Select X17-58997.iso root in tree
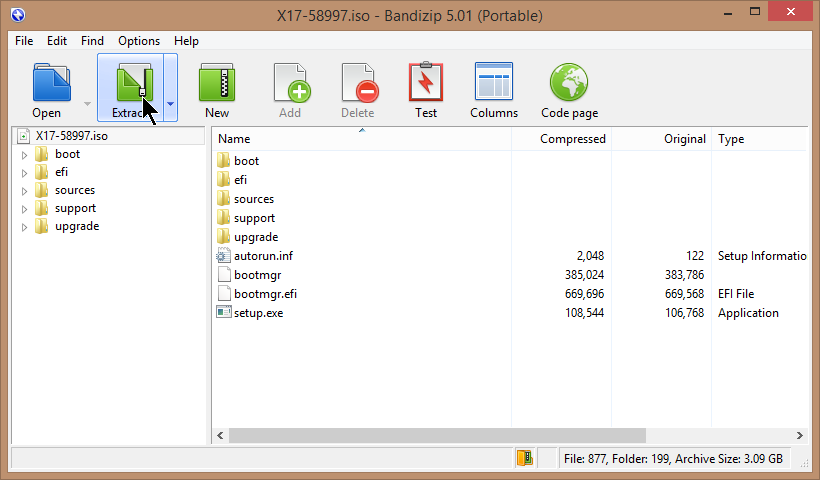 70,136
